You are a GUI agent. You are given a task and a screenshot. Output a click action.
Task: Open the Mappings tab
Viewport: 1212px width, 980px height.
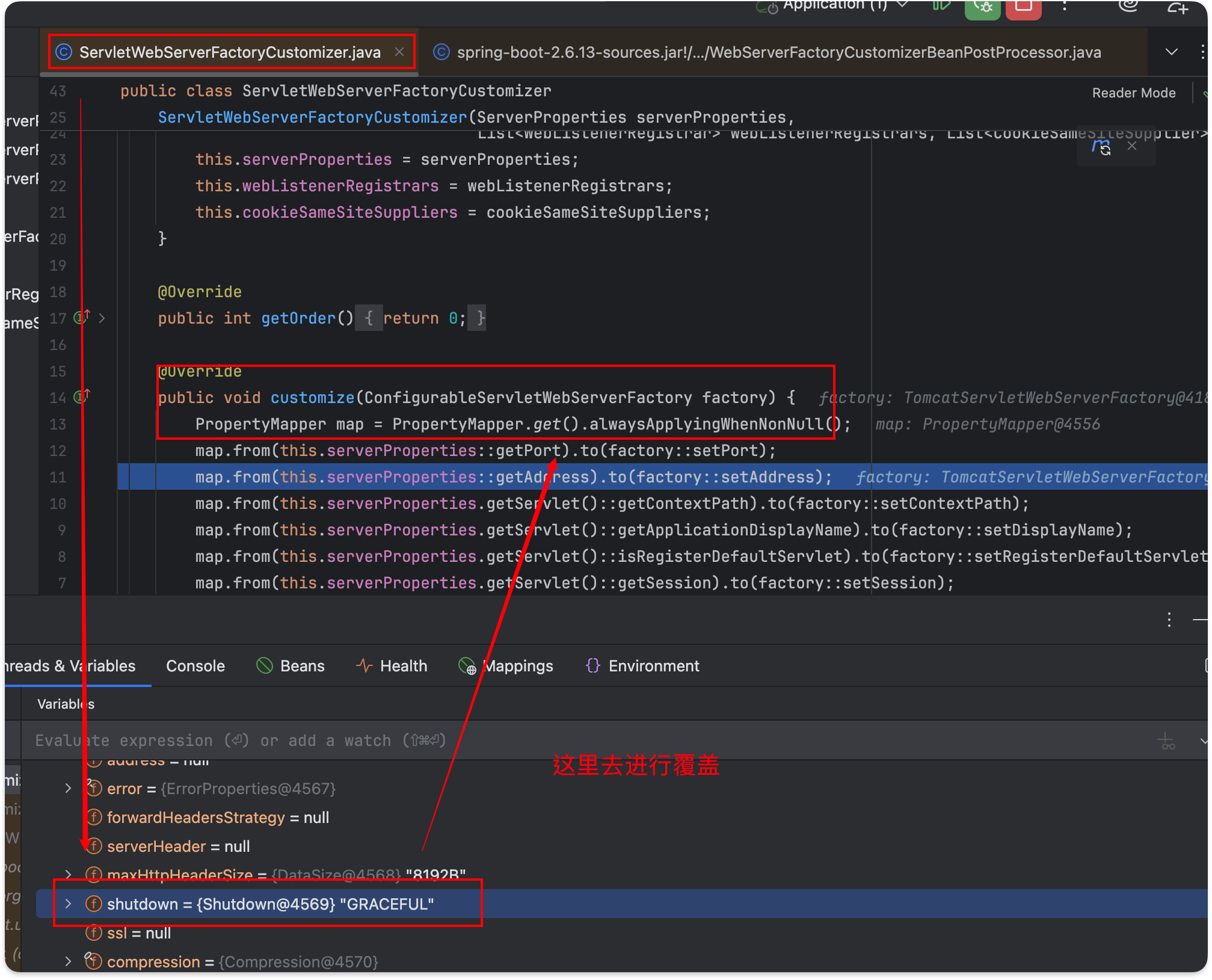[x=506, y=666]
